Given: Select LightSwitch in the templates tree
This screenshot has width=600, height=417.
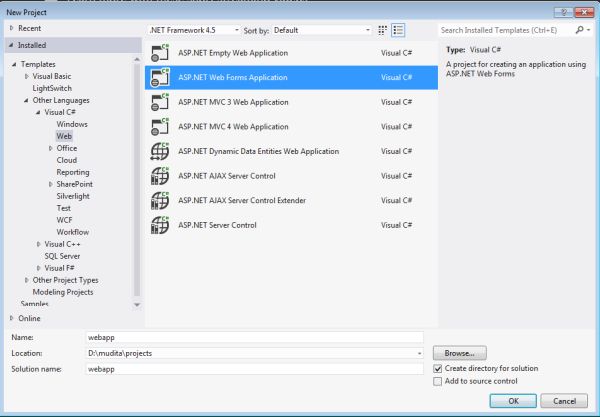Looking at the screenshot, I should 52,88.
